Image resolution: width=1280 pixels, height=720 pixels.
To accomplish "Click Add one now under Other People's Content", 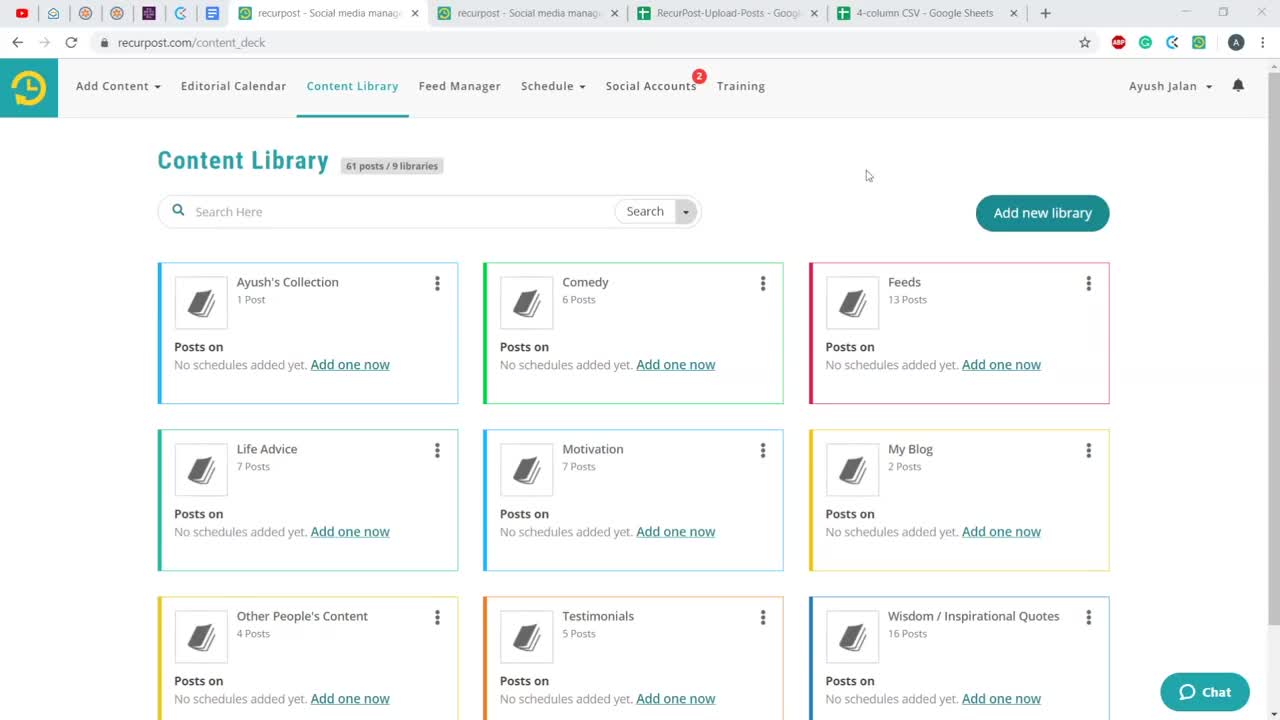I will coord(350,699).
